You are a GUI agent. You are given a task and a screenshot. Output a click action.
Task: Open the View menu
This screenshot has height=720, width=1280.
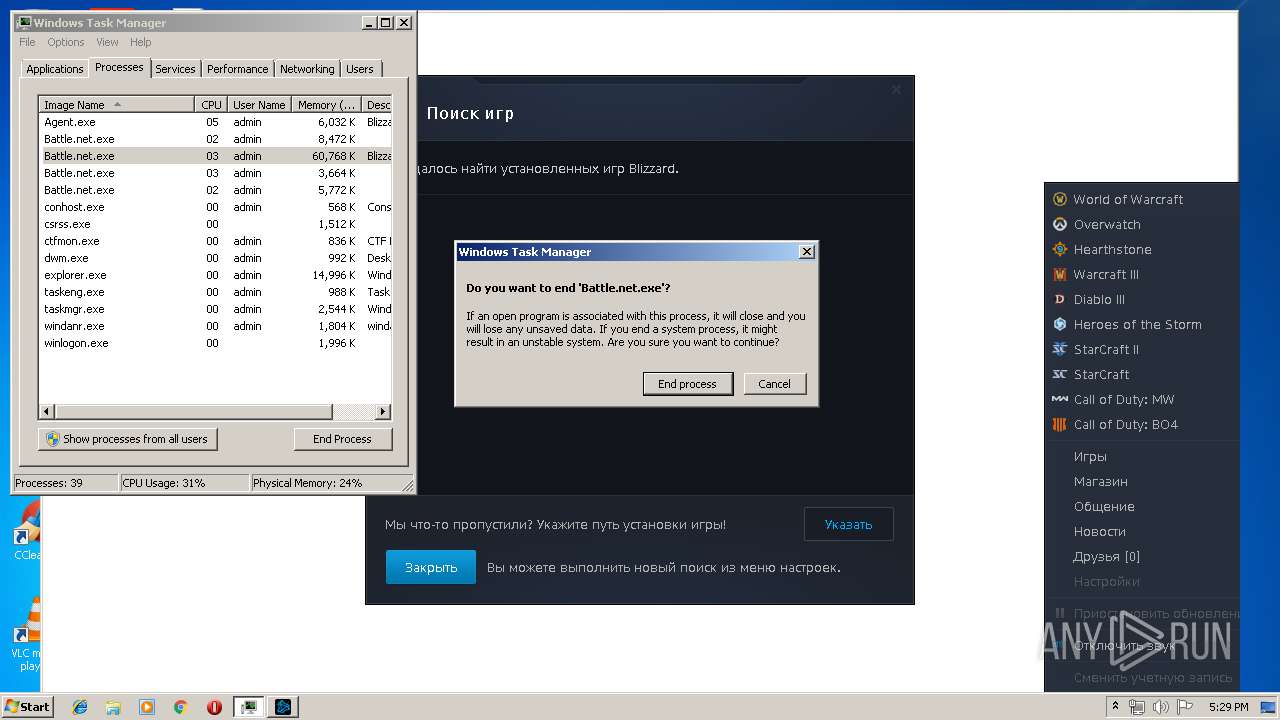click(x=107, y=42)
